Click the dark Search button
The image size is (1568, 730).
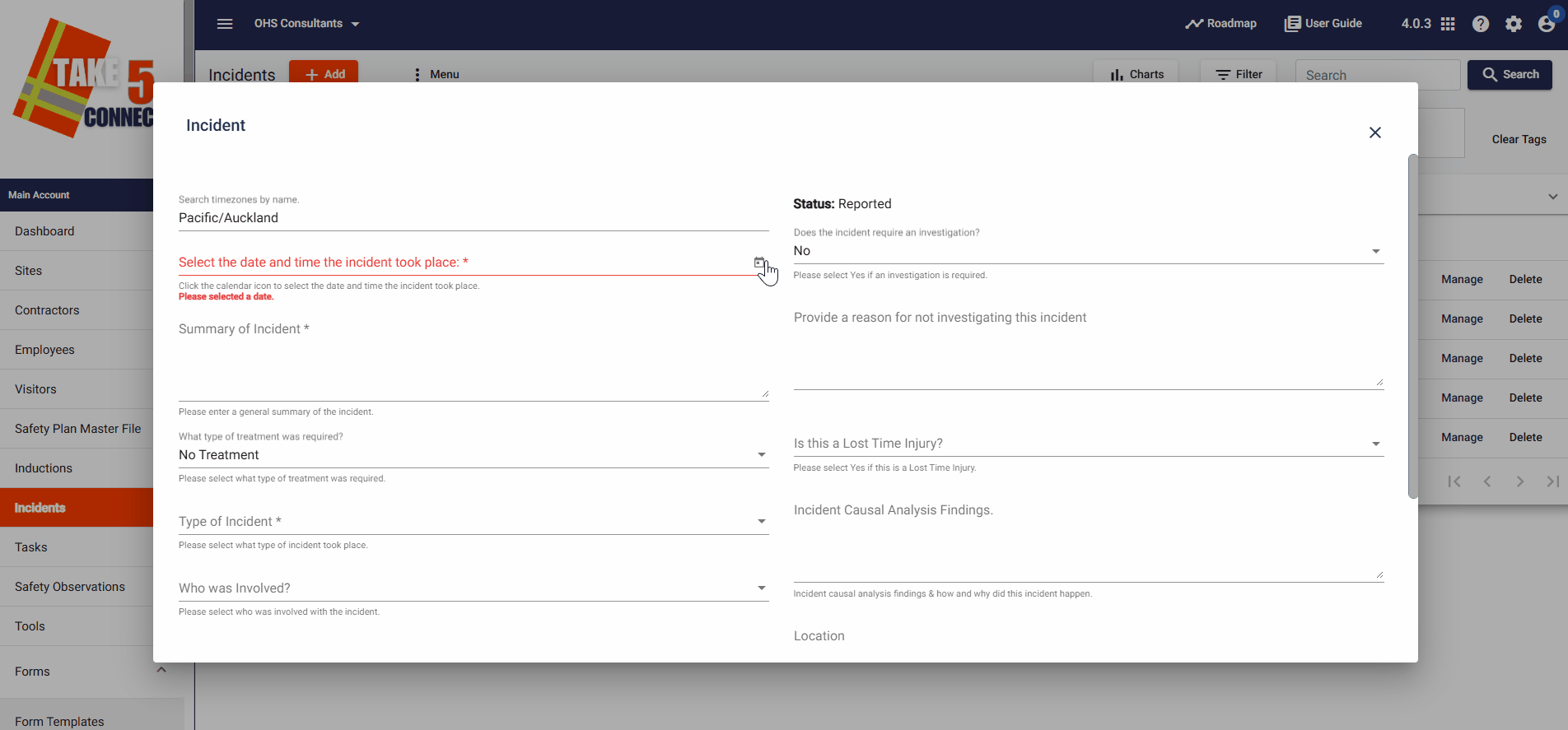click(x=1510, y=74)
